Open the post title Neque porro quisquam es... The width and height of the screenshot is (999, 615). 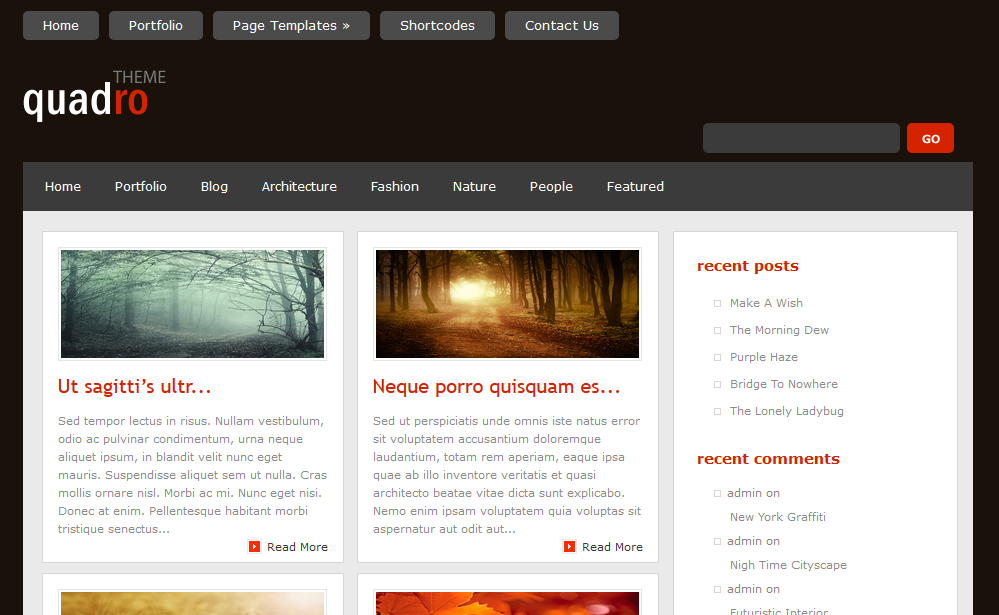tap(496, 387)
